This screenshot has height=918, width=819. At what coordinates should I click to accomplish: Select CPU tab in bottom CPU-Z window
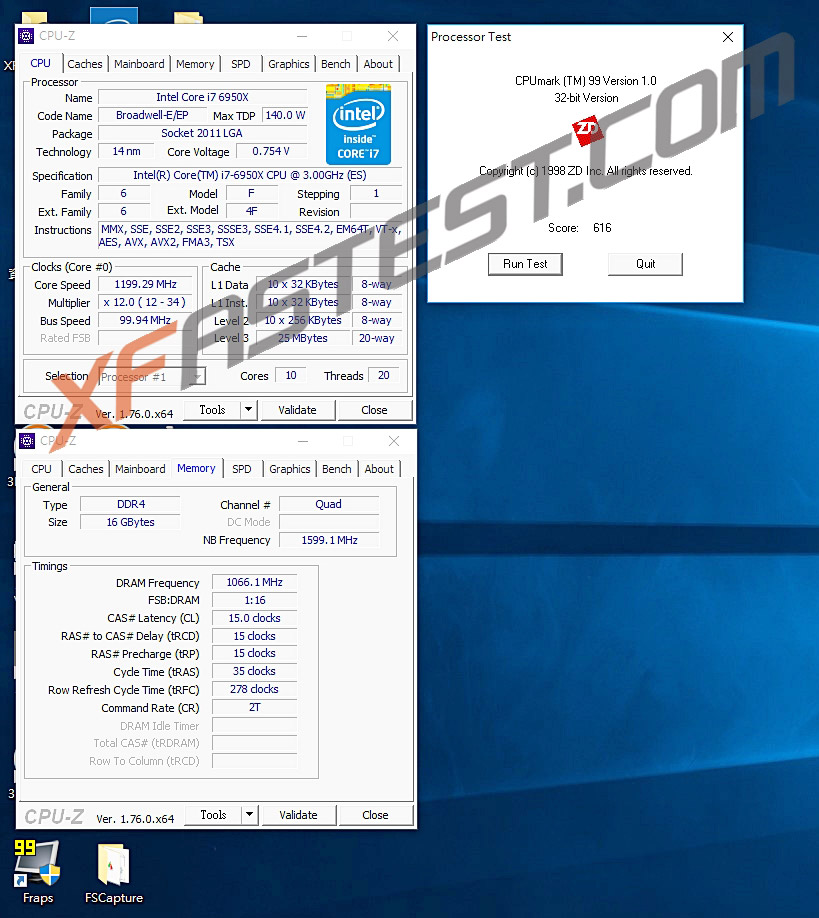pos(42,469)
